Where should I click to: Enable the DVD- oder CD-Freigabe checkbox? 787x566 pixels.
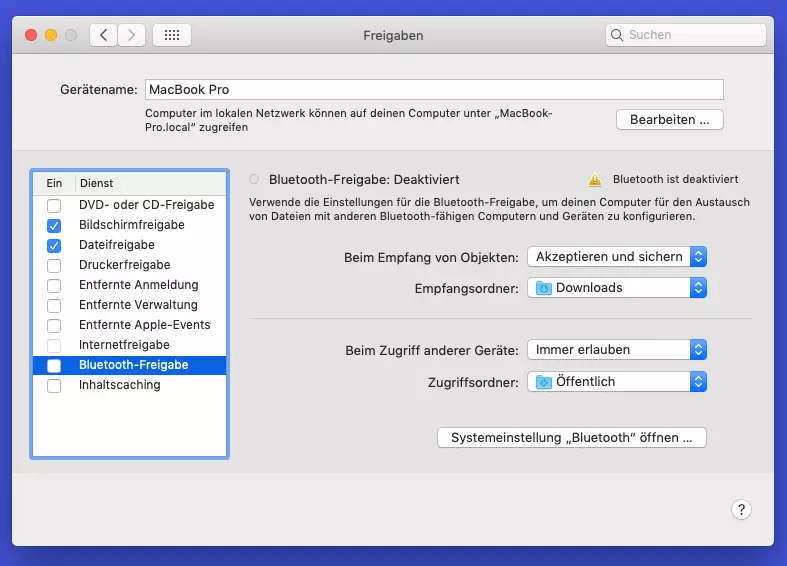pos(54,206)
